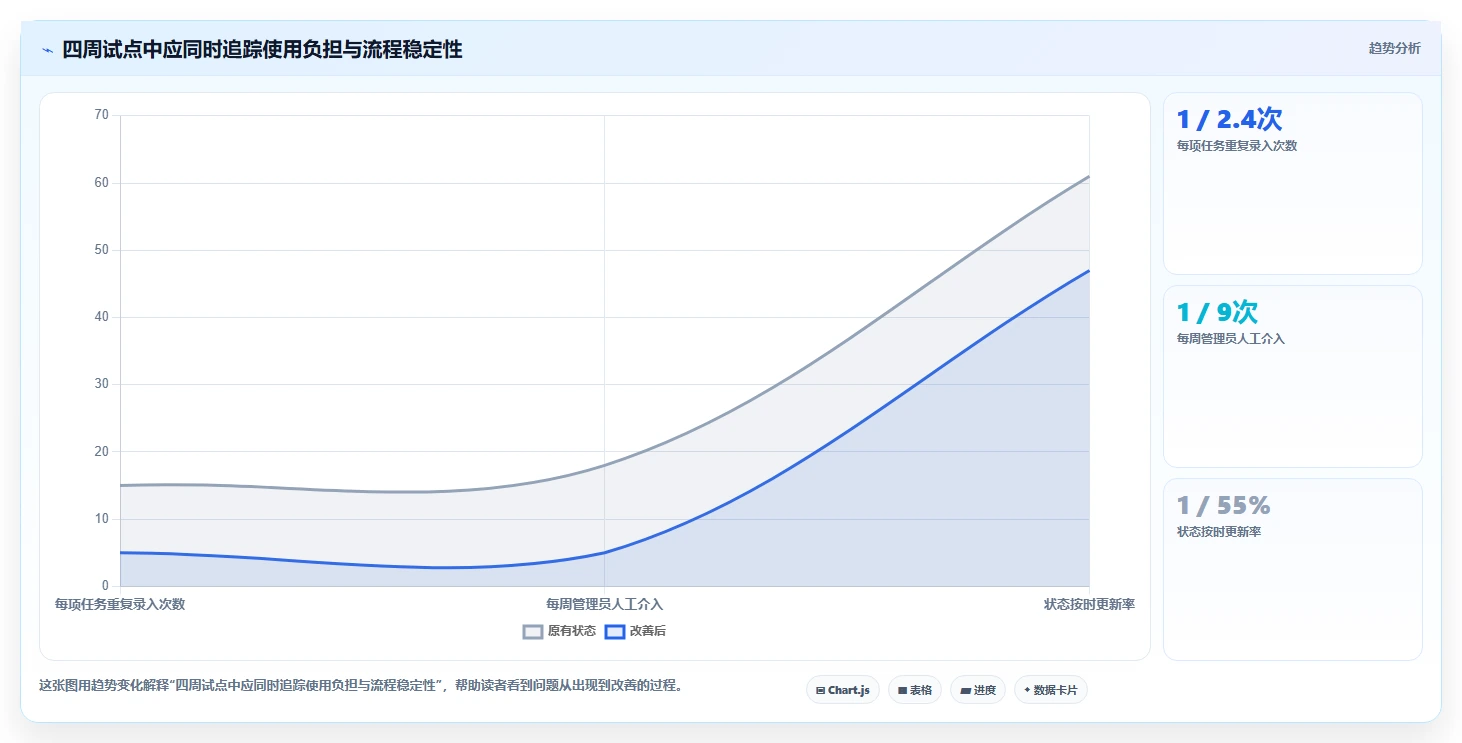Click the grey line point at 每周管理员人工介入
The height and width of the screenshot is (743, 1462).
[x=604, y=465]
